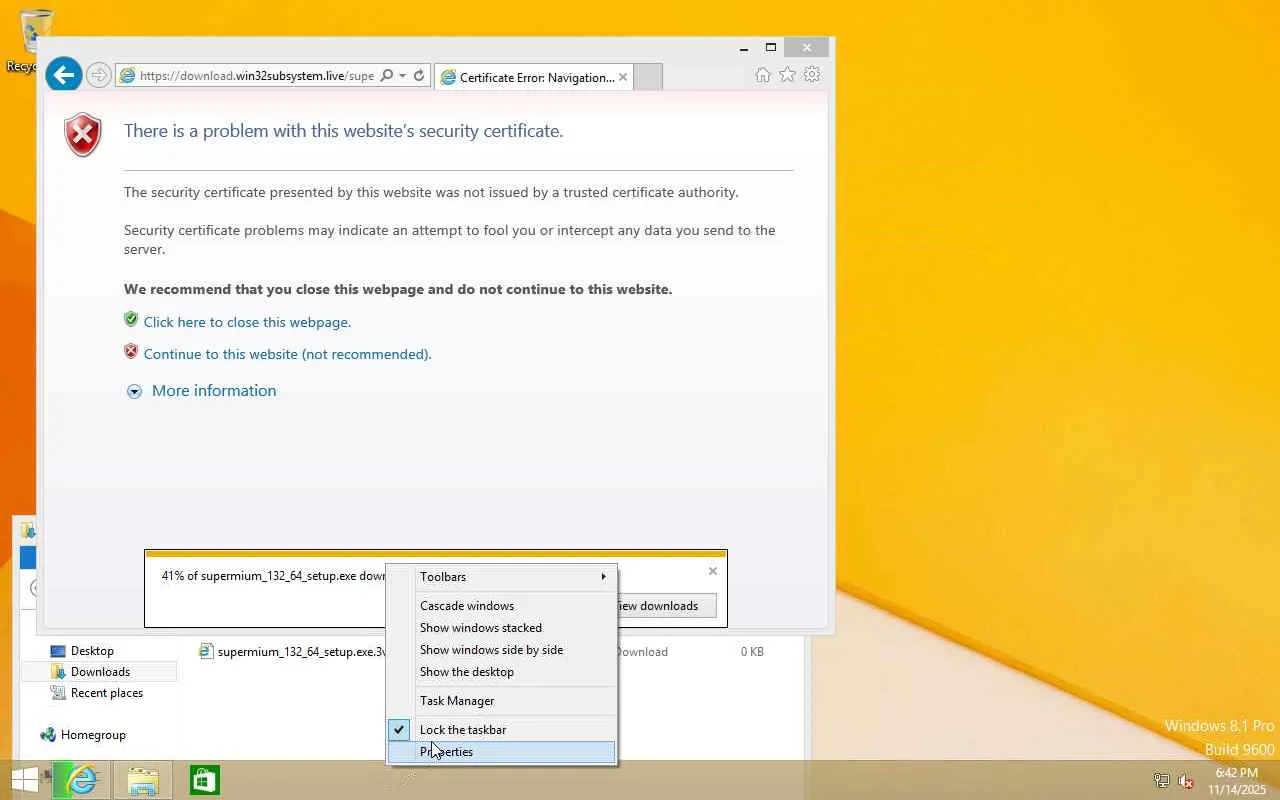
Task: Open the Toolbars submenu in the context menu
Action: 502,577
